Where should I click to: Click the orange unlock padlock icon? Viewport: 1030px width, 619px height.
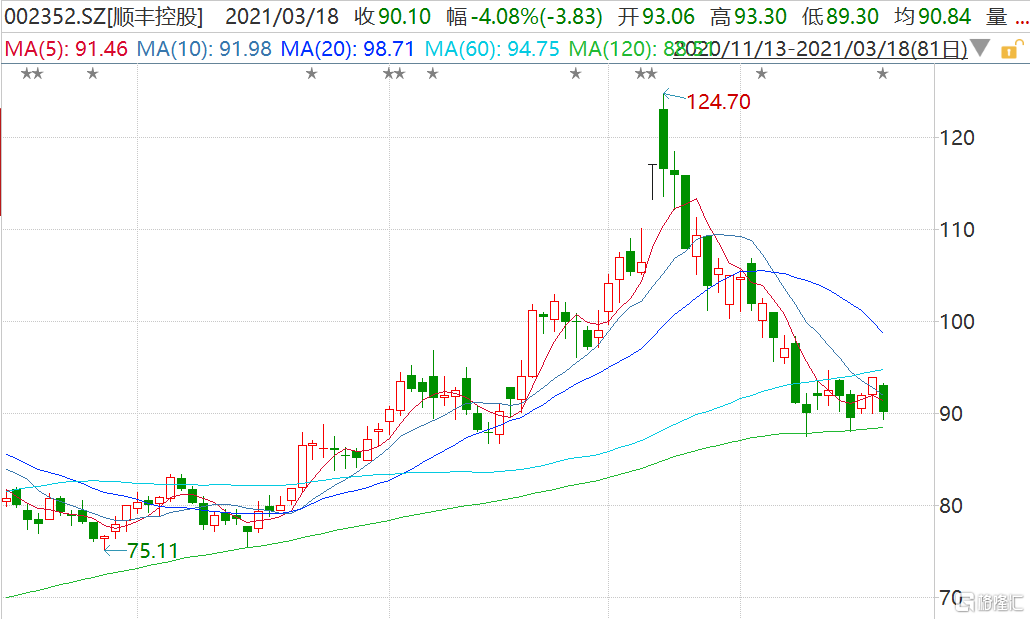[1012, 49]
